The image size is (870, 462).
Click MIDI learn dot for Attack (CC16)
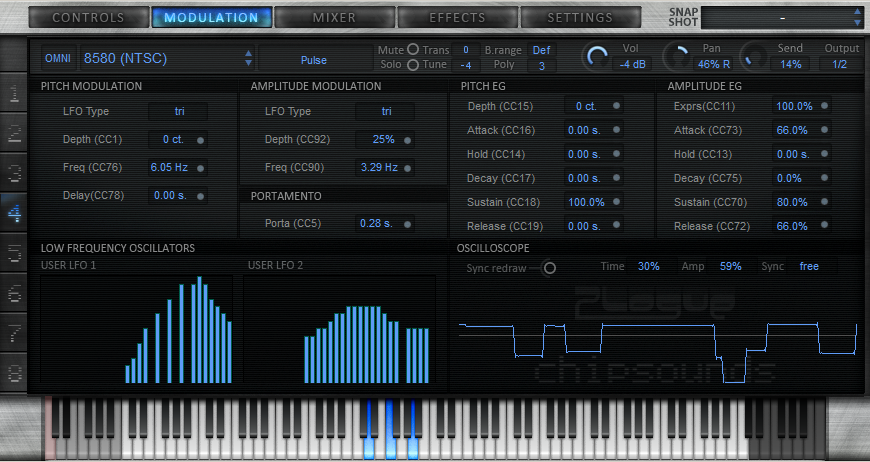click(x=616, y=129)
